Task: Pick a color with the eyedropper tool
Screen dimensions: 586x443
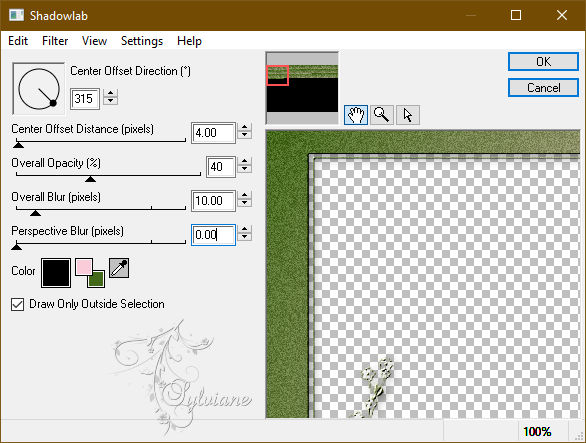Action: (119, 268)
